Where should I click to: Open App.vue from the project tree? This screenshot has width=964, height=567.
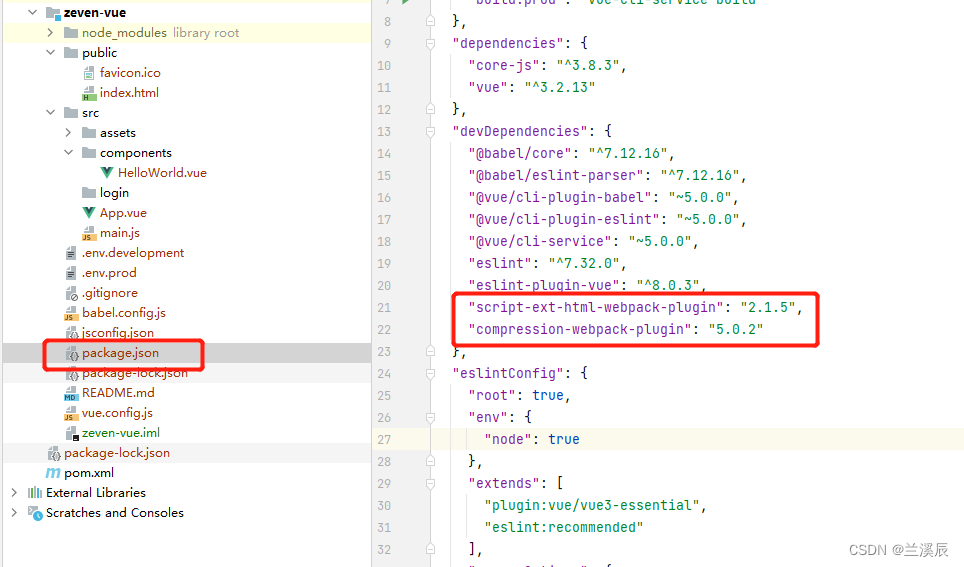tap(123, 213)
